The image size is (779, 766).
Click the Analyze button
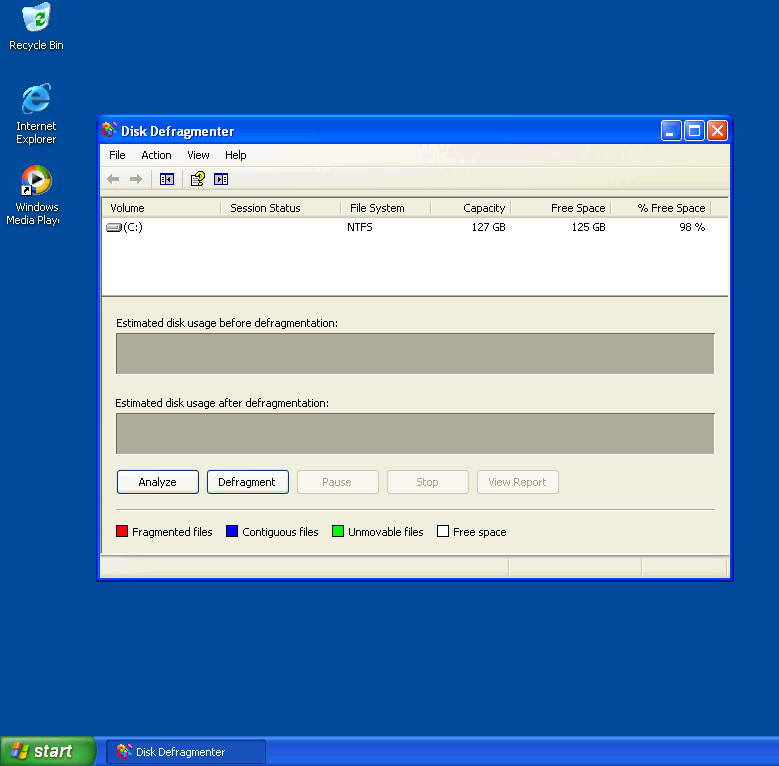point(157,482)
